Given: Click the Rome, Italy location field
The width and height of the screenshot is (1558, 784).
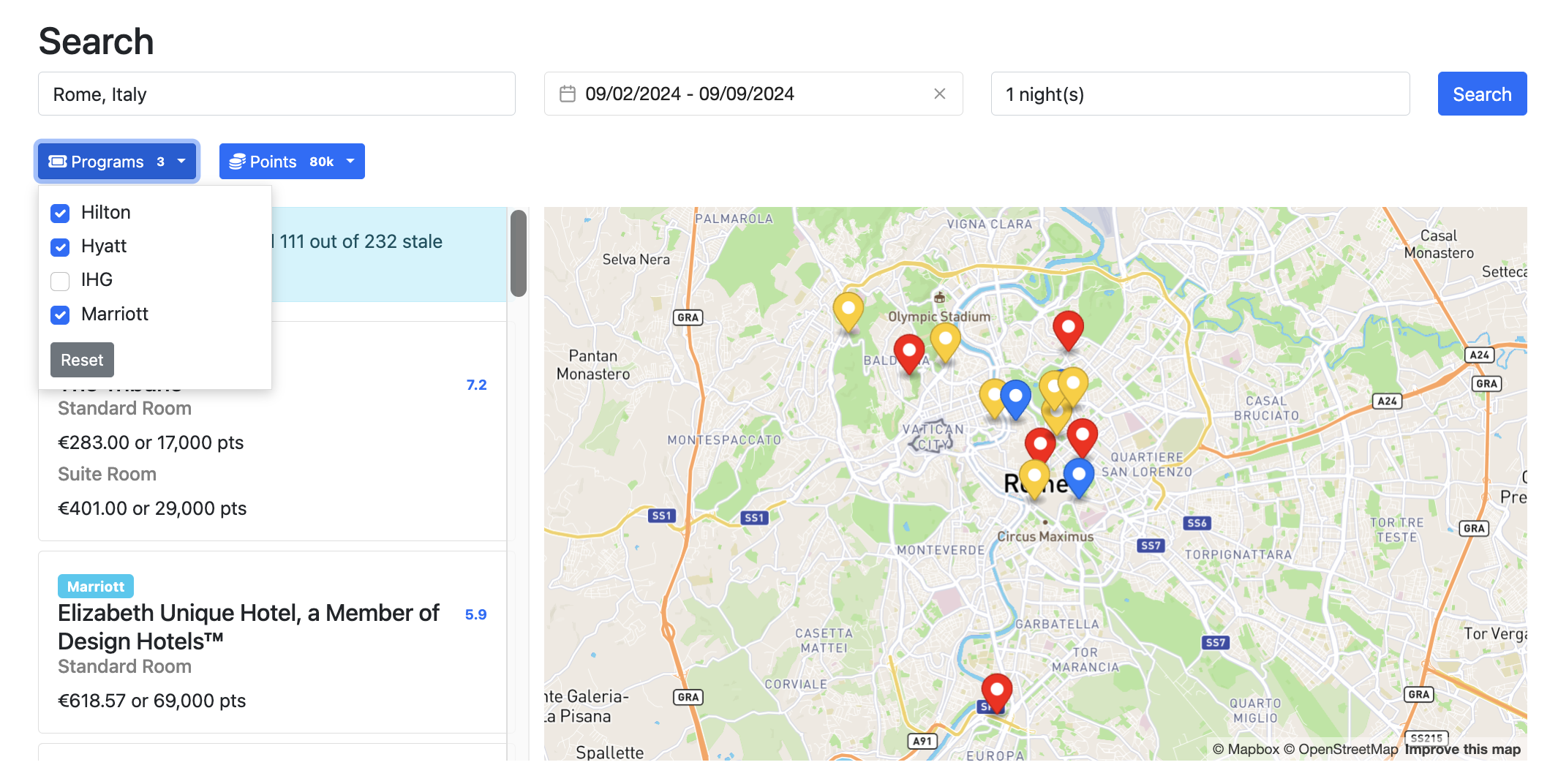Looking at the screenshot, I should (x=276, y=94).
